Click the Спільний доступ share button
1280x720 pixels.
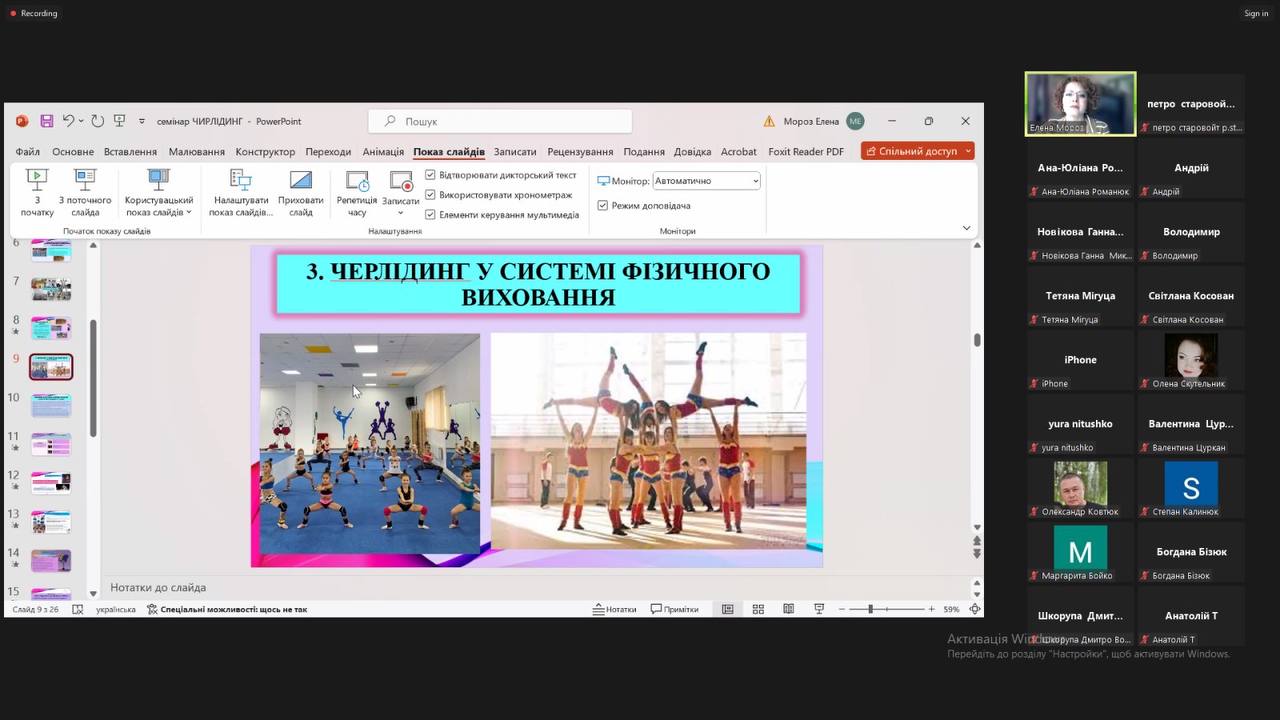pos(917,151)
